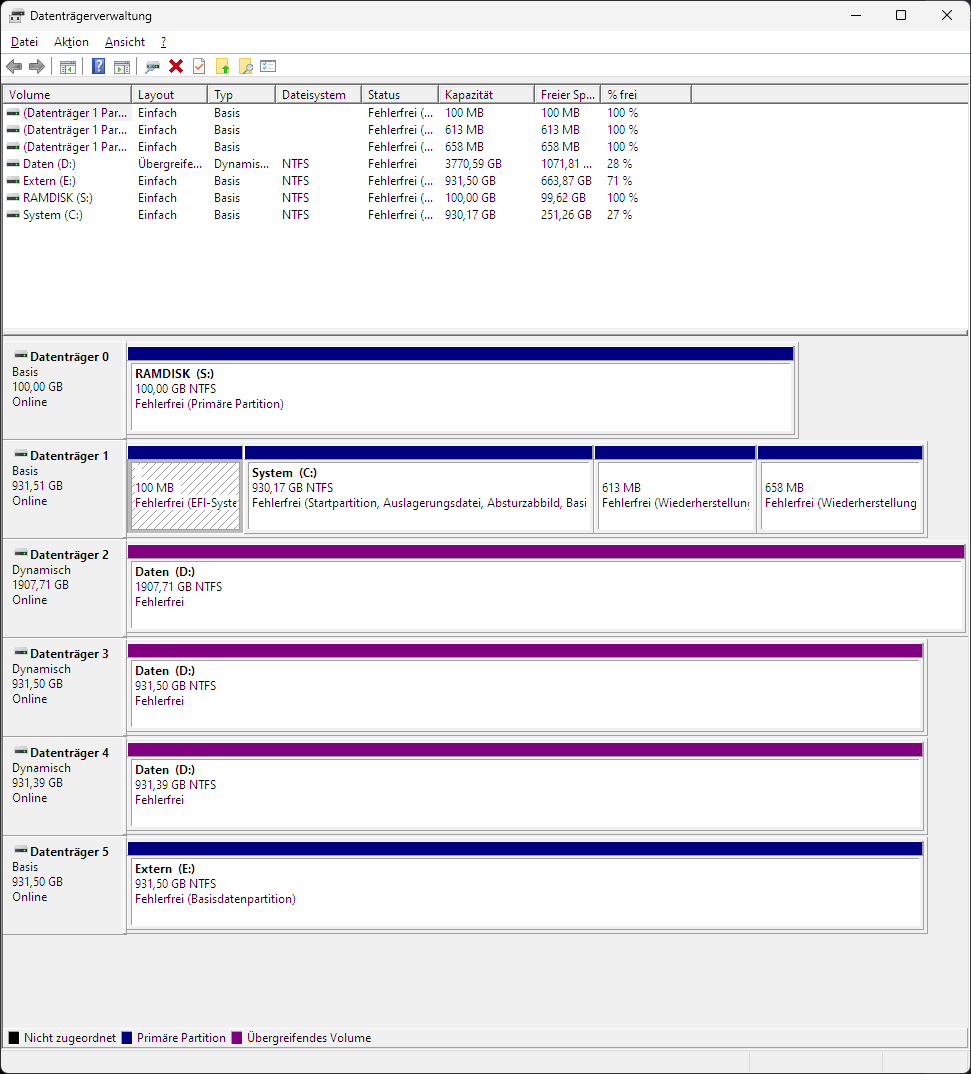Select hatched 100 MB EFI partition block

[186, 490]
